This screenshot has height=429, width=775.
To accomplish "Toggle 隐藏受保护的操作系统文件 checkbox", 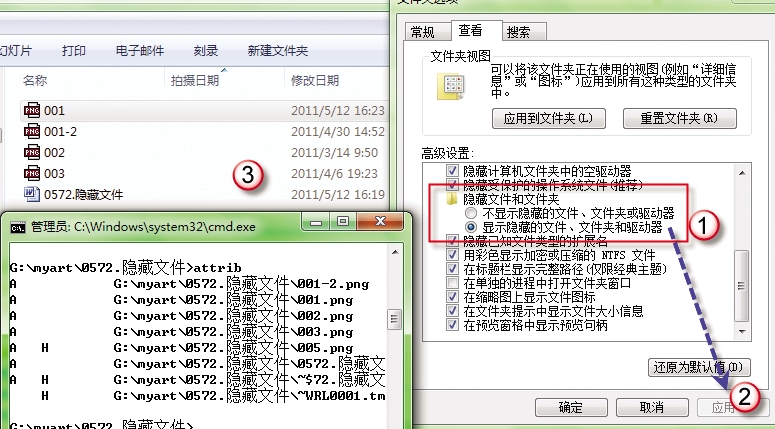I will pyautogui.click(x=452, y=185).
